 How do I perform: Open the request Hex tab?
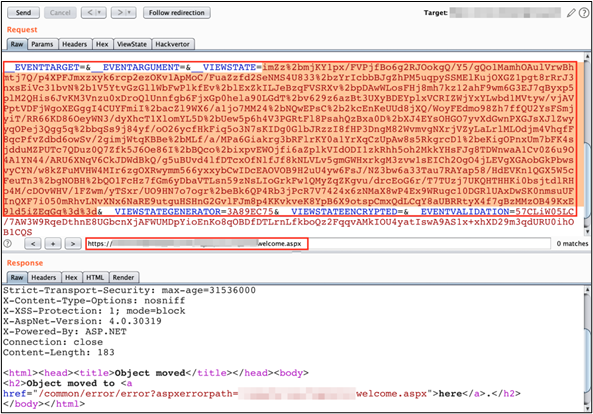pyautogui.click(x=102, y=44)
